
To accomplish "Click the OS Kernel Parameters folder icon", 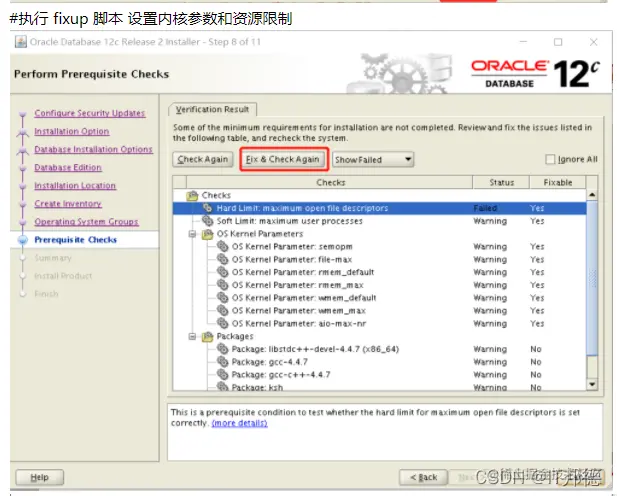I will (207, 234).
